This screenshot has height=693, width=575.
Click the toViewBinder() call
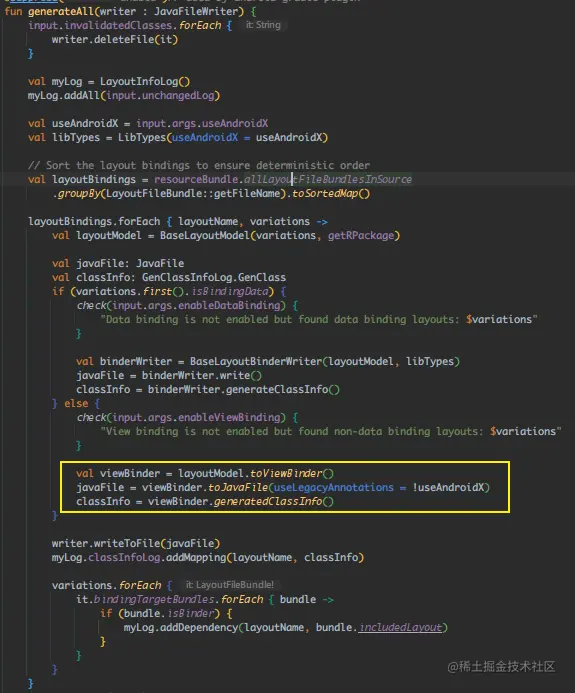pyautogui.click(x=292, y=474)
